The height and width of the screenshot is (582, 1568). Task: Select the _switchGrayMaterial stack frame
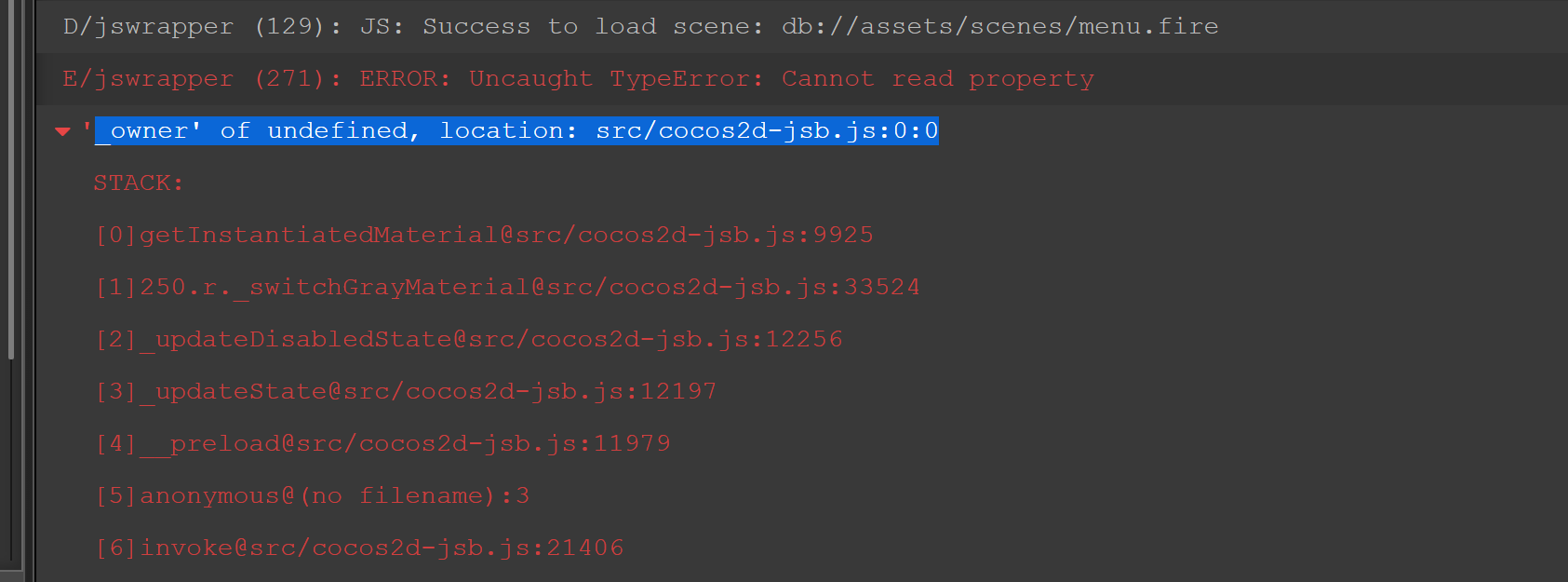(x=507, y=288)
